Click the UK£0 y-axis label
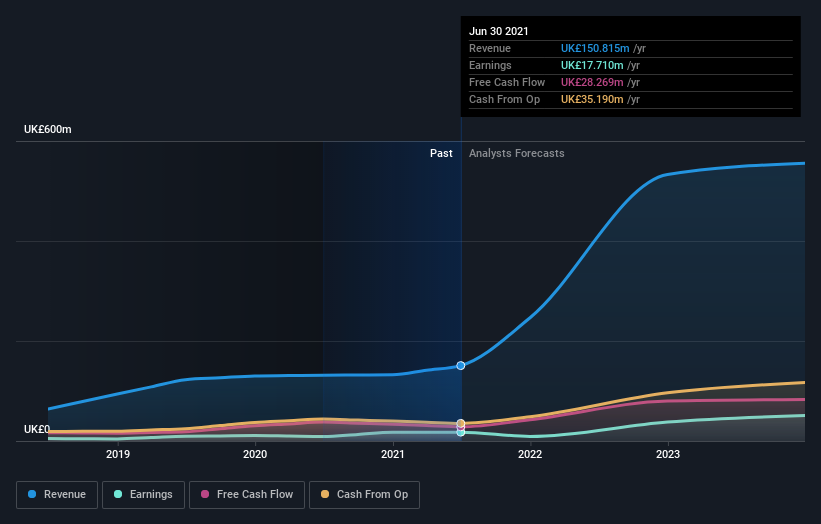The image size is (821, 524). (37, 429)
